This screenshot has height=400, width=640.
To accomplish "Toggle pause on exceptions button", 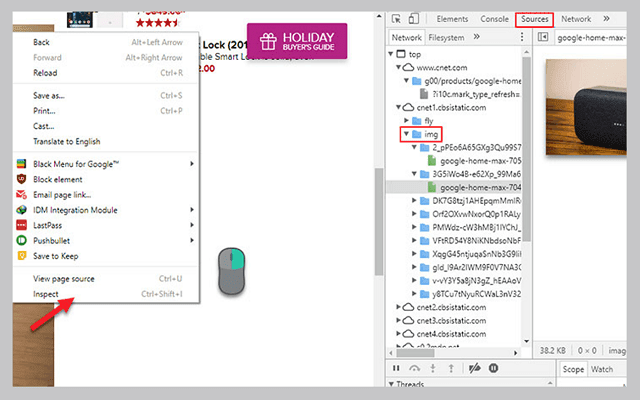I will (x=493, y=369).
